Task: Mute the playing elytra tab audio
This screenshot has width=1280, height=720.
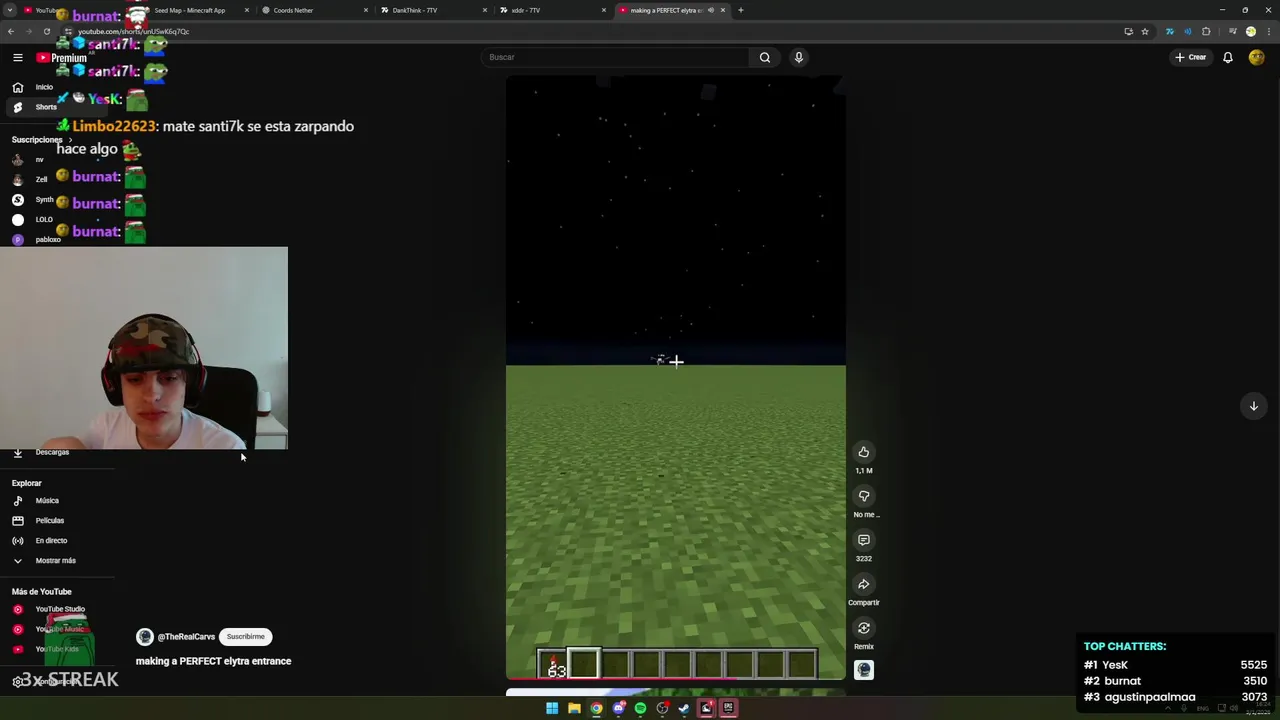Action: point(711,10)
